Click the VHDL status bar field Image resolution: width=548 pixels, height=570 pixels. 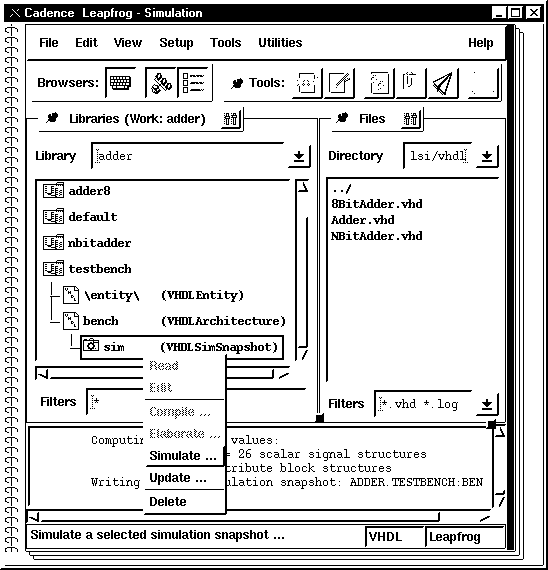[x=394, y=537]
